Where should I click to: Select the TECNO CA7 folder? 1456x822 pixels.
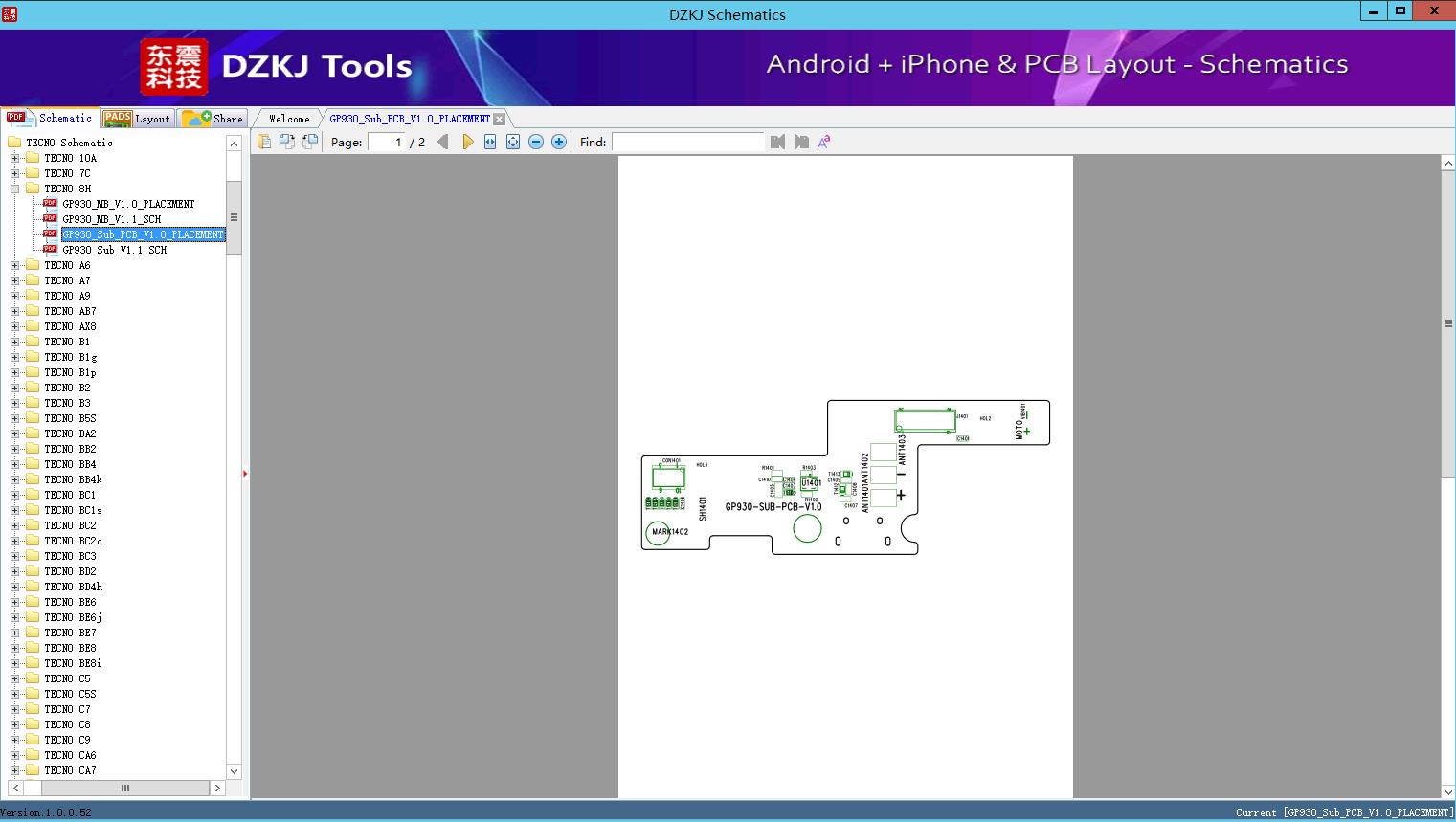[70, 770]
